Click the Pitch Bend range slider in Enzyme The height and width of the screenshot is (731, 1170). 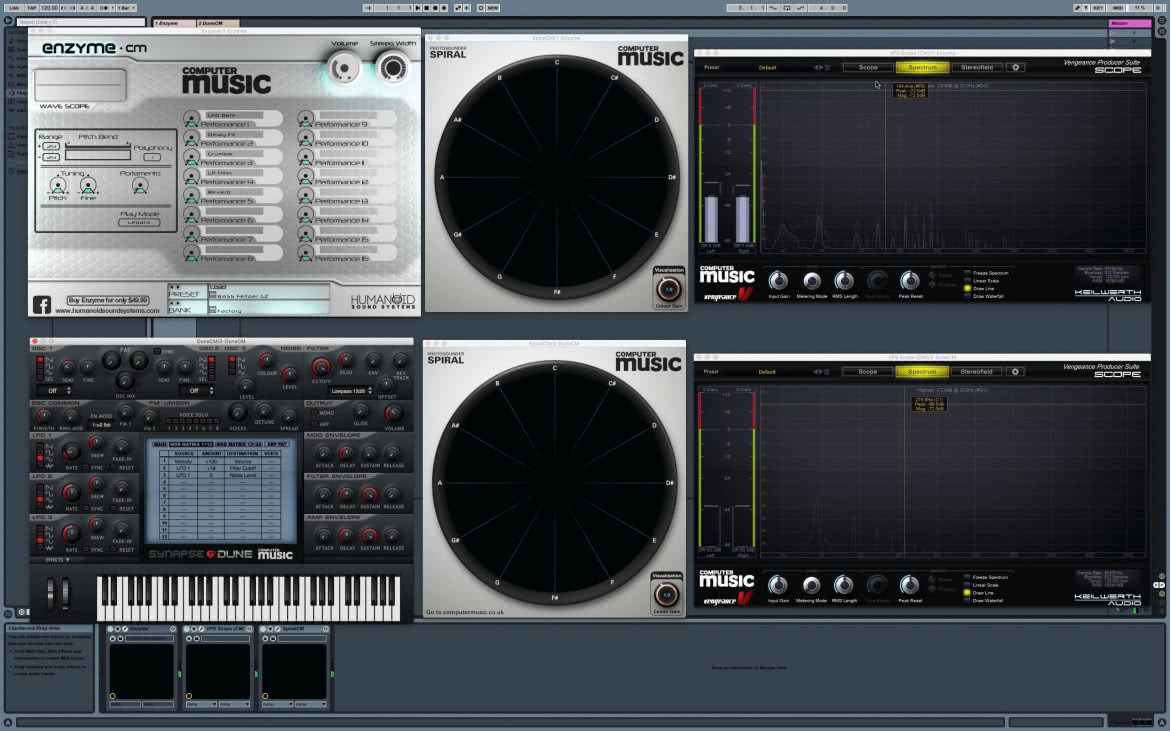[98, 153]
